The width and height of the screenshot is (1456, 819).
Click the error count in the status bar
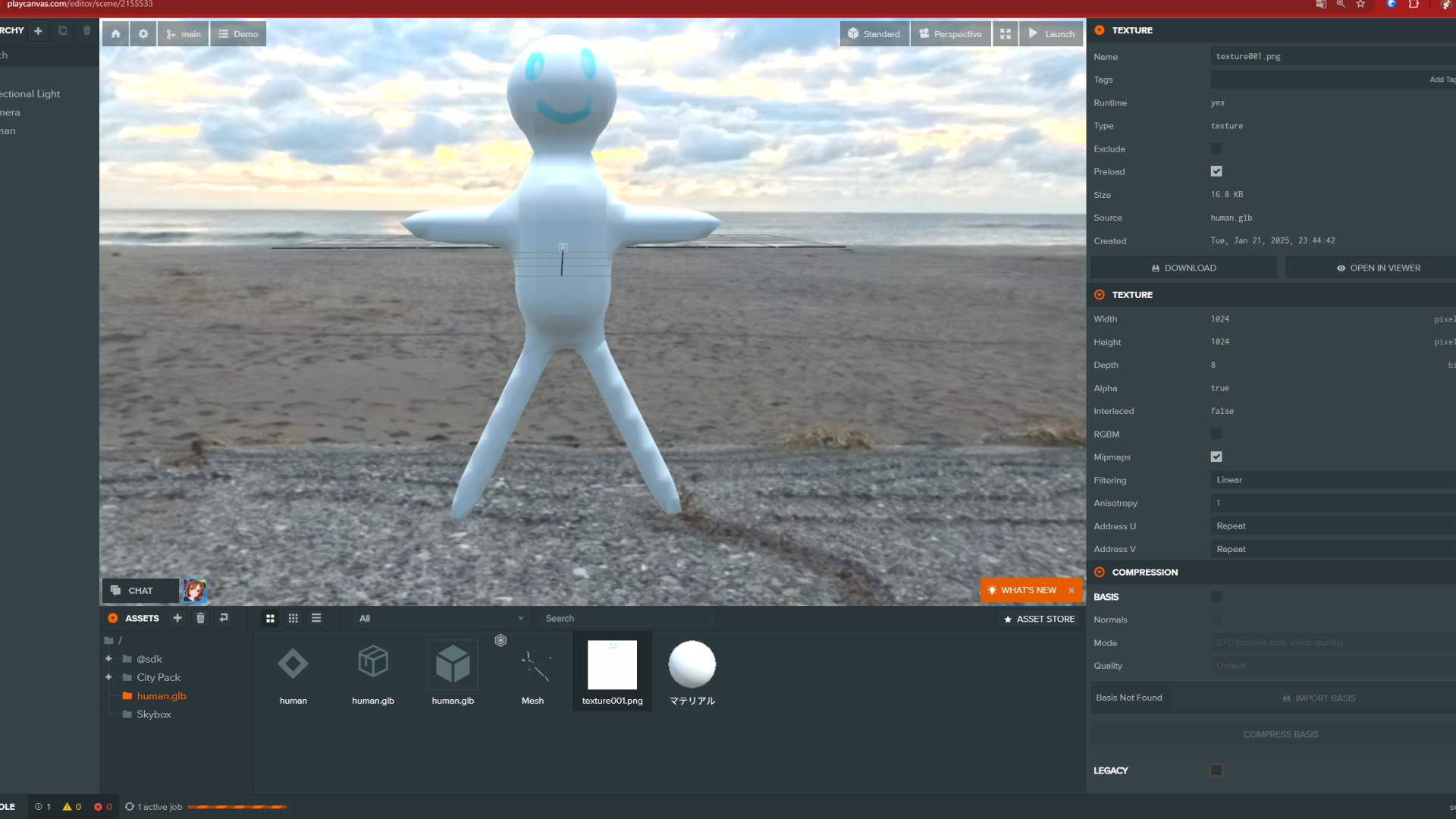pyautogui.click(x=103, y=807)
